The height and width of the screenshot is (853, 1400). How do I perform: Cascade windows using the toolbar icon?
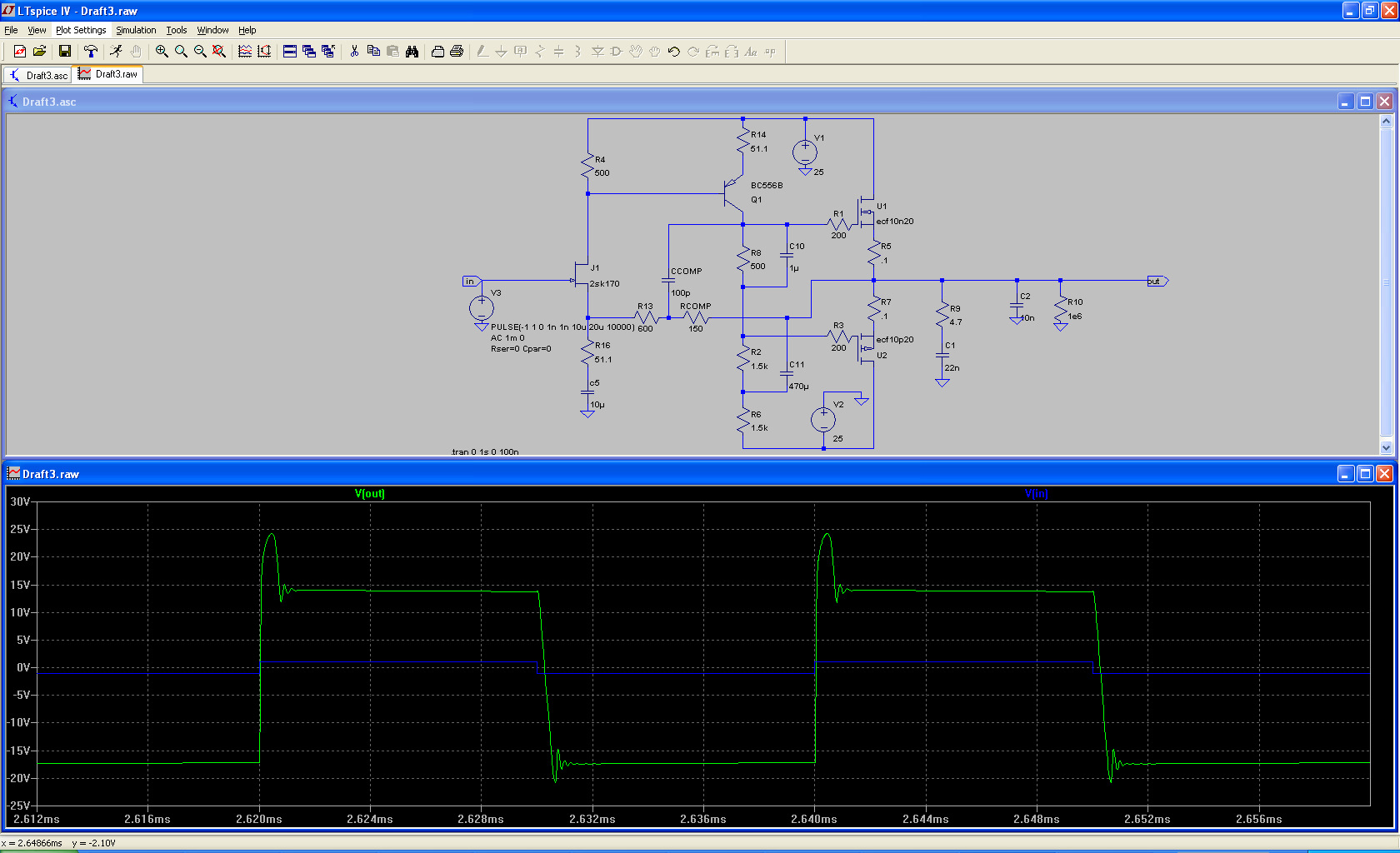click(309, 52)
